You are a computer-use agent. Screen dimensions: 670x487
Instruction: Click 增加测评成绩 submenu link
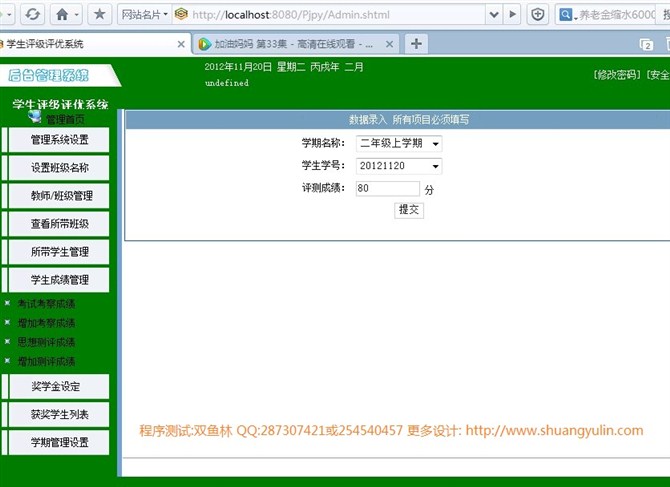pos(46,362)
